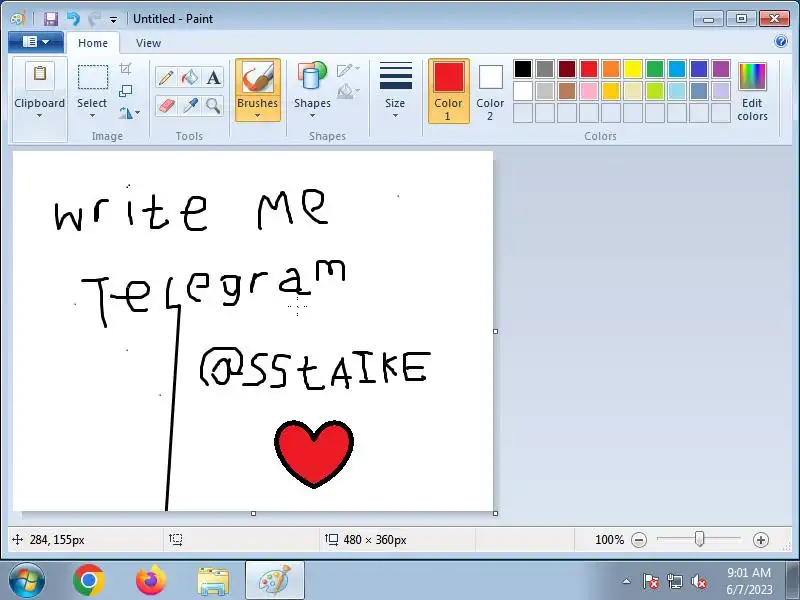Customize Quick Access Toolbar dropdown arrow

(113, 19)
